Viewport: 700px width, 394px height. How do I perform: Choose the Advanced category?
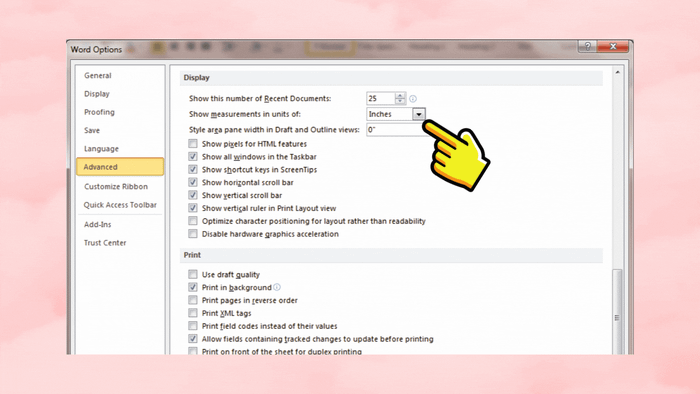120,167
